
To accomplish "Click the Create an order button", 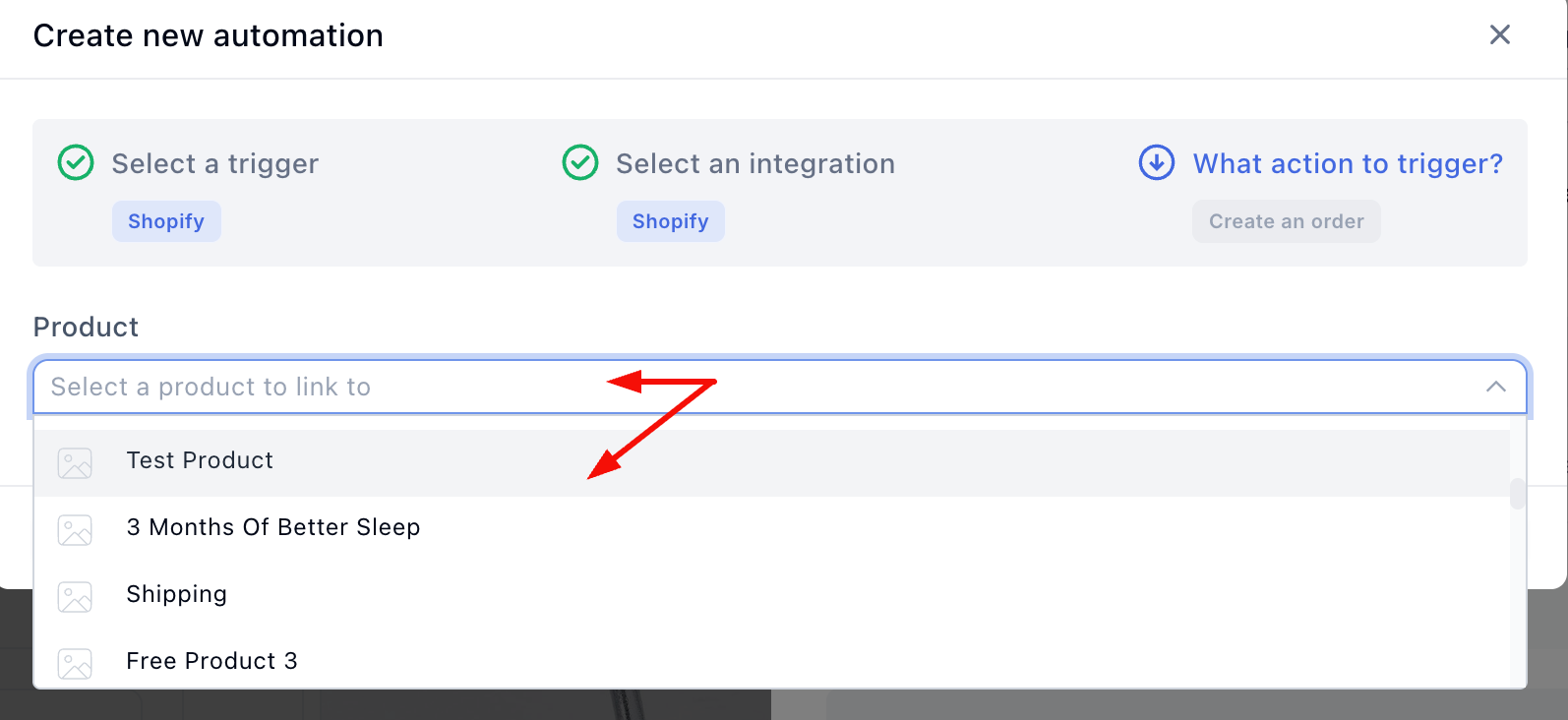I will [1287, 221].
